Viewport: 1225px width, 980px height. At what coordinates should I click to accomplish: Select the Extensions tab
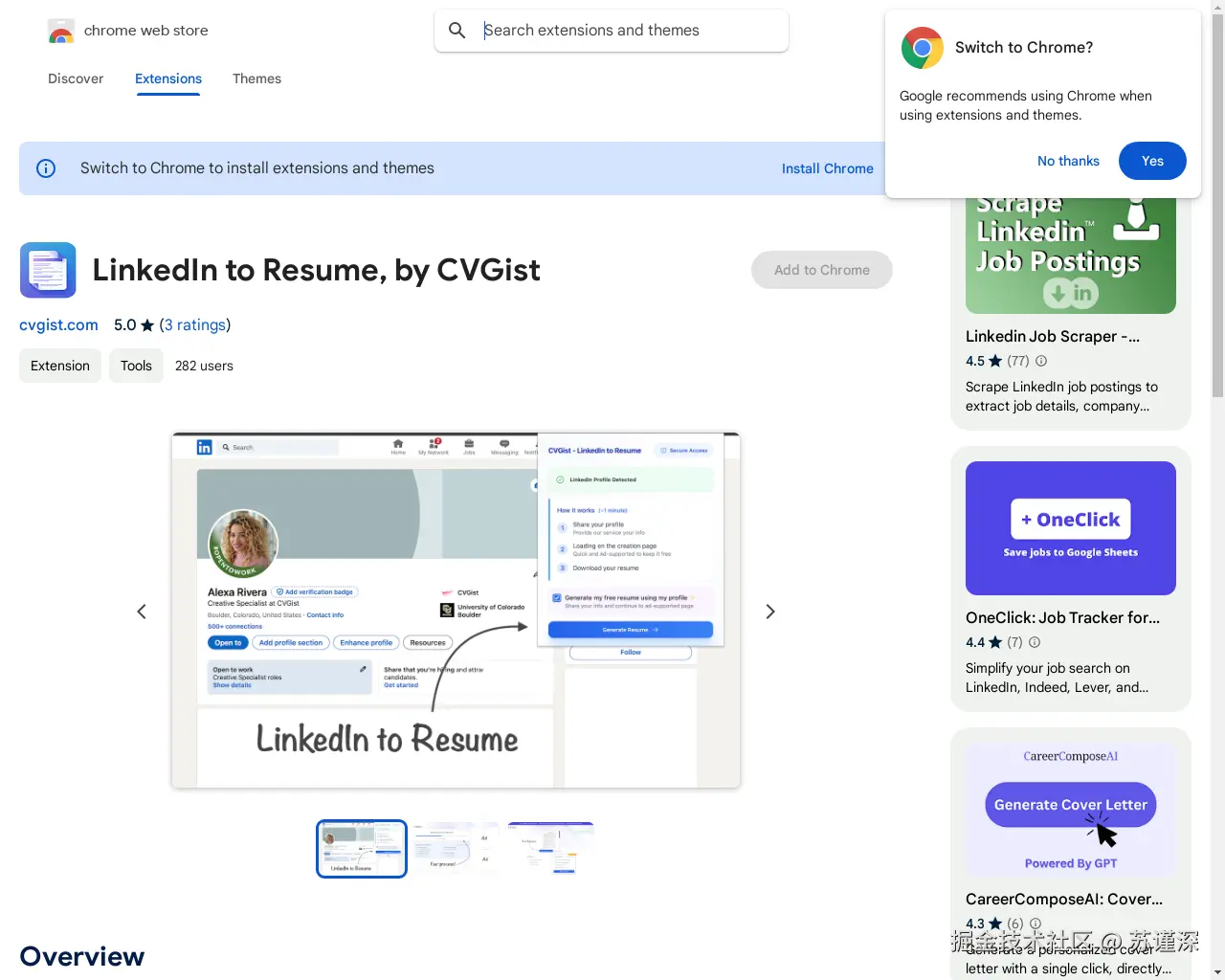pyautogui.click(x=167, y=78)
